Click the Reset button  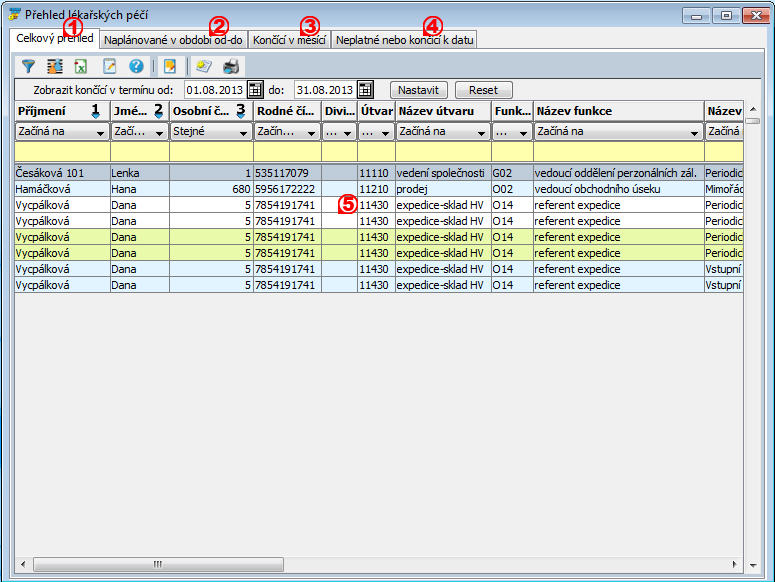483,89
